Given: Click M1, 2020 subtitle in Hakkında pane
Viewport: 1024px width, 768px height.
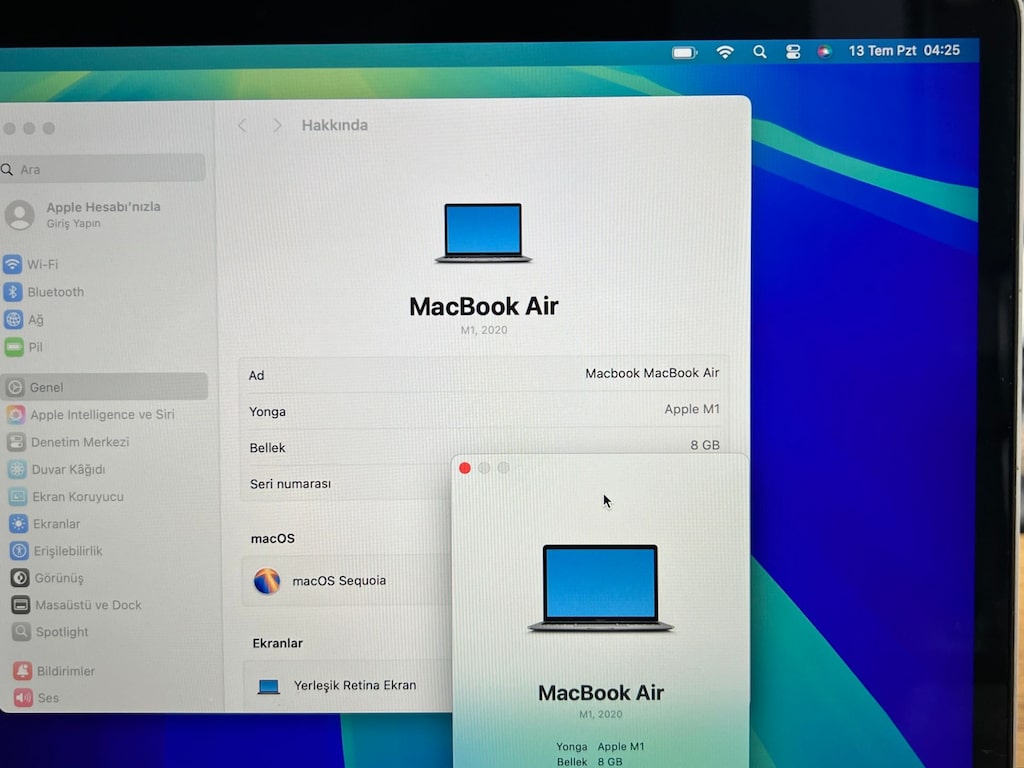Looking at the screenshot, I should 484,330.
